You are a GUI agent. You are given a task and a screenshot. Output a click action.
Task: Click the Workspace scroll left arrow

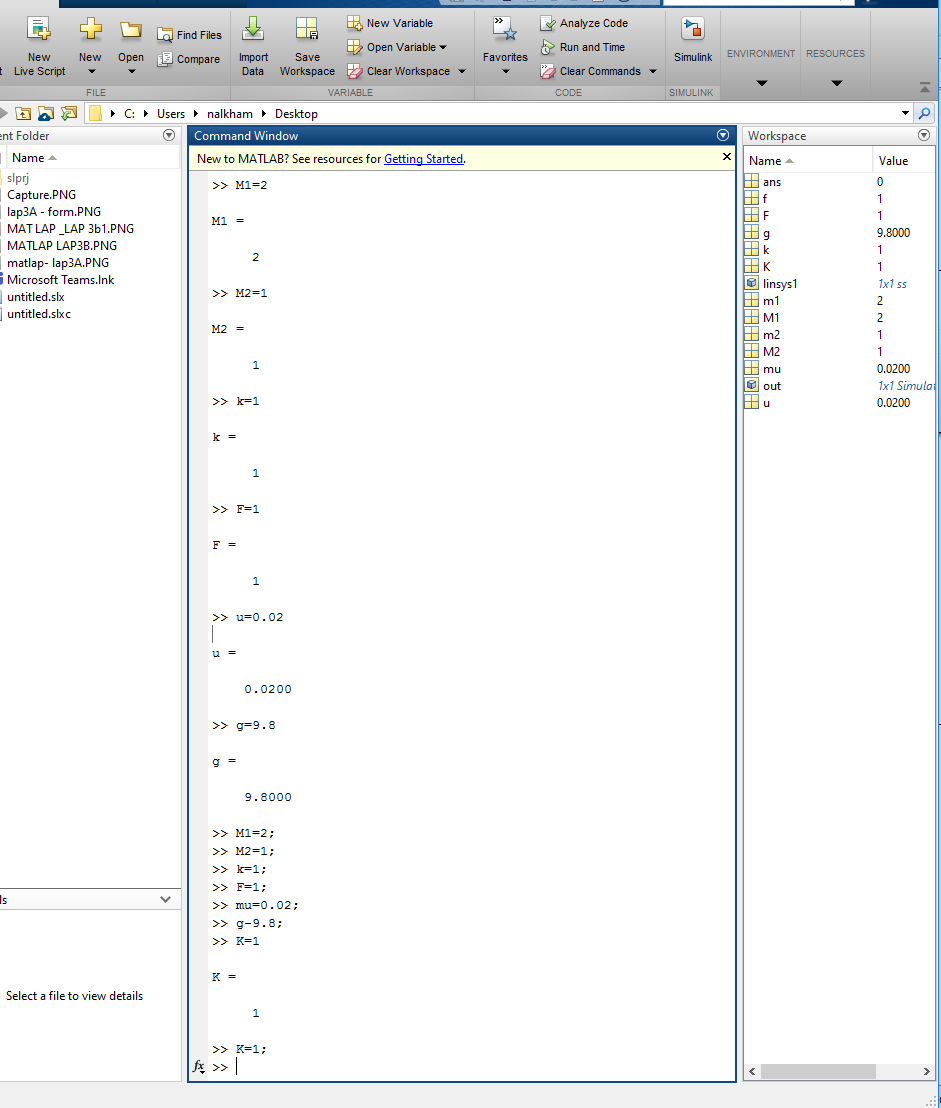752,1071
